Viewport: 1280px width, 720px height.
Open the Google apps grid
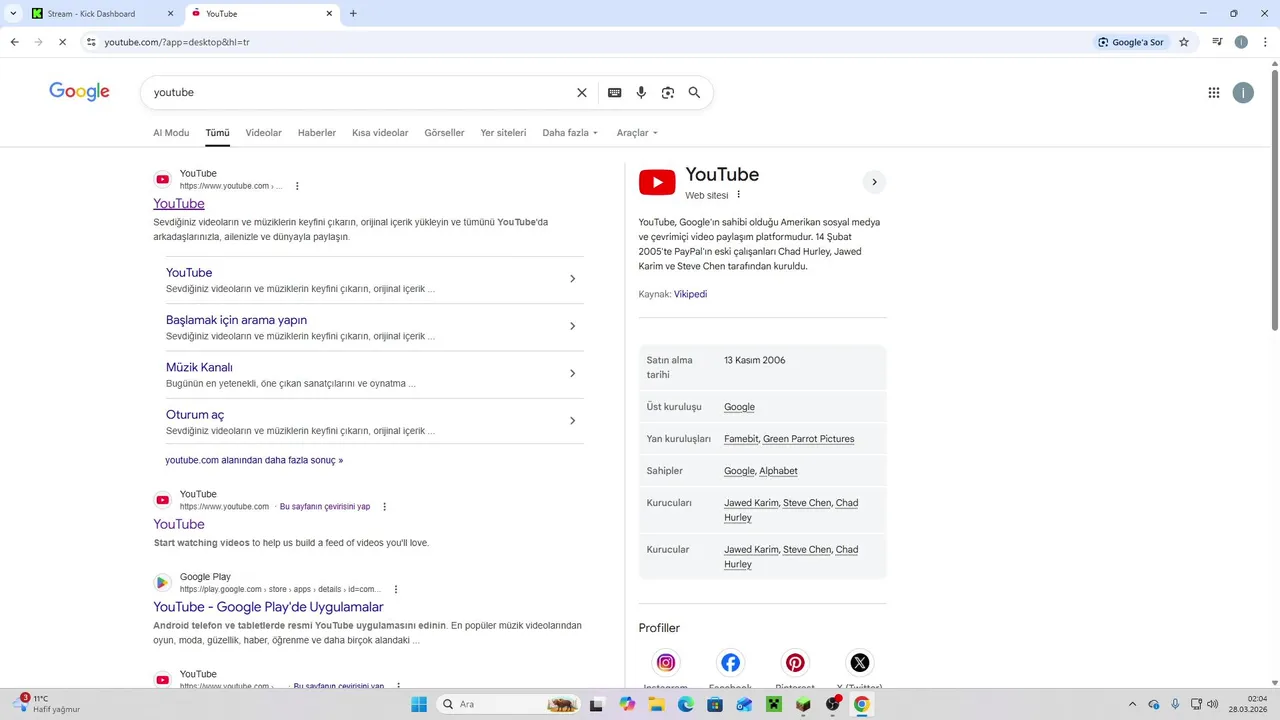[x=1214, y=92]
